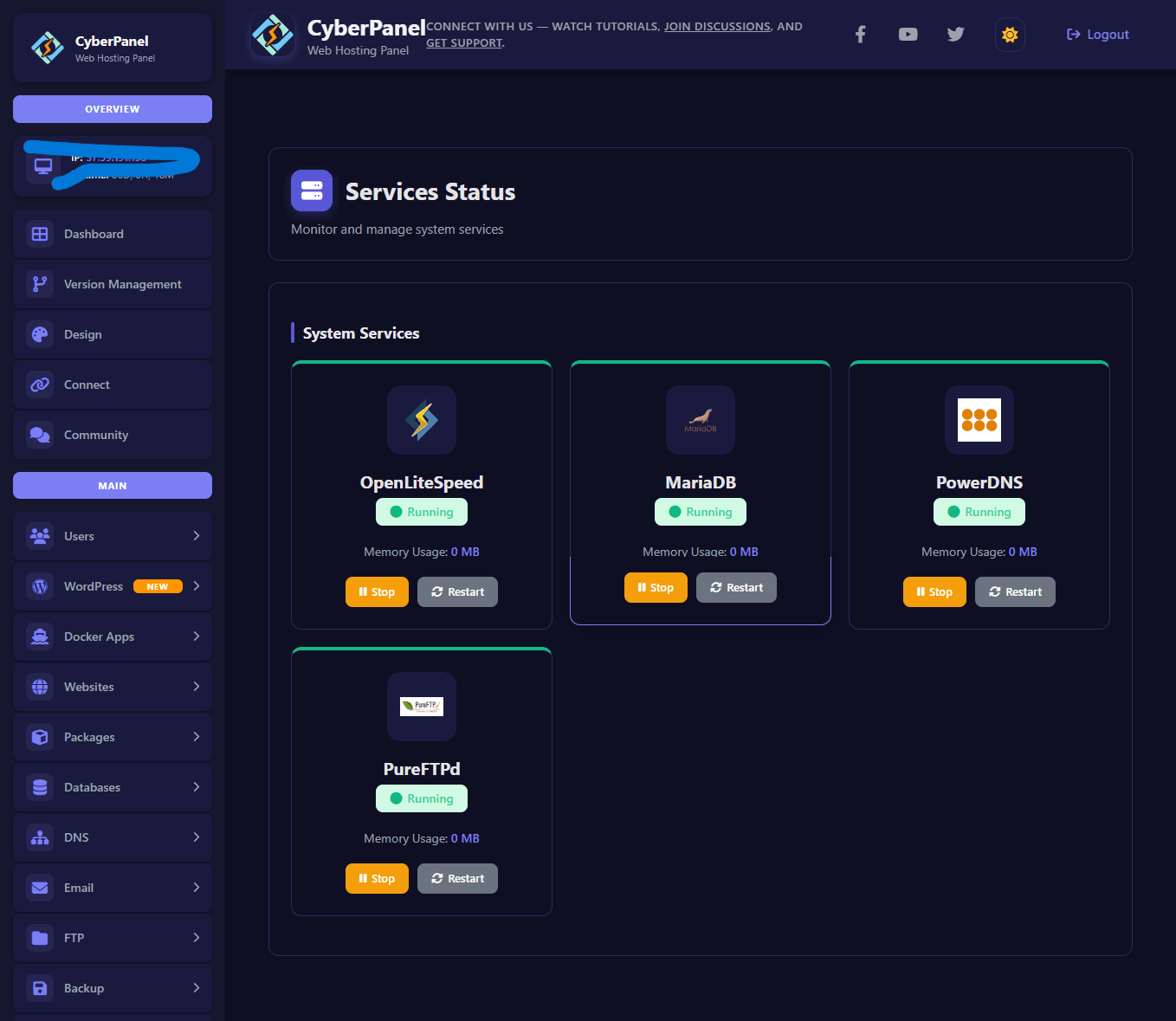Restart the PureFTPd service
Image resolution: width=1176 pixels, height=1021 pixels.
coord(457,879)
